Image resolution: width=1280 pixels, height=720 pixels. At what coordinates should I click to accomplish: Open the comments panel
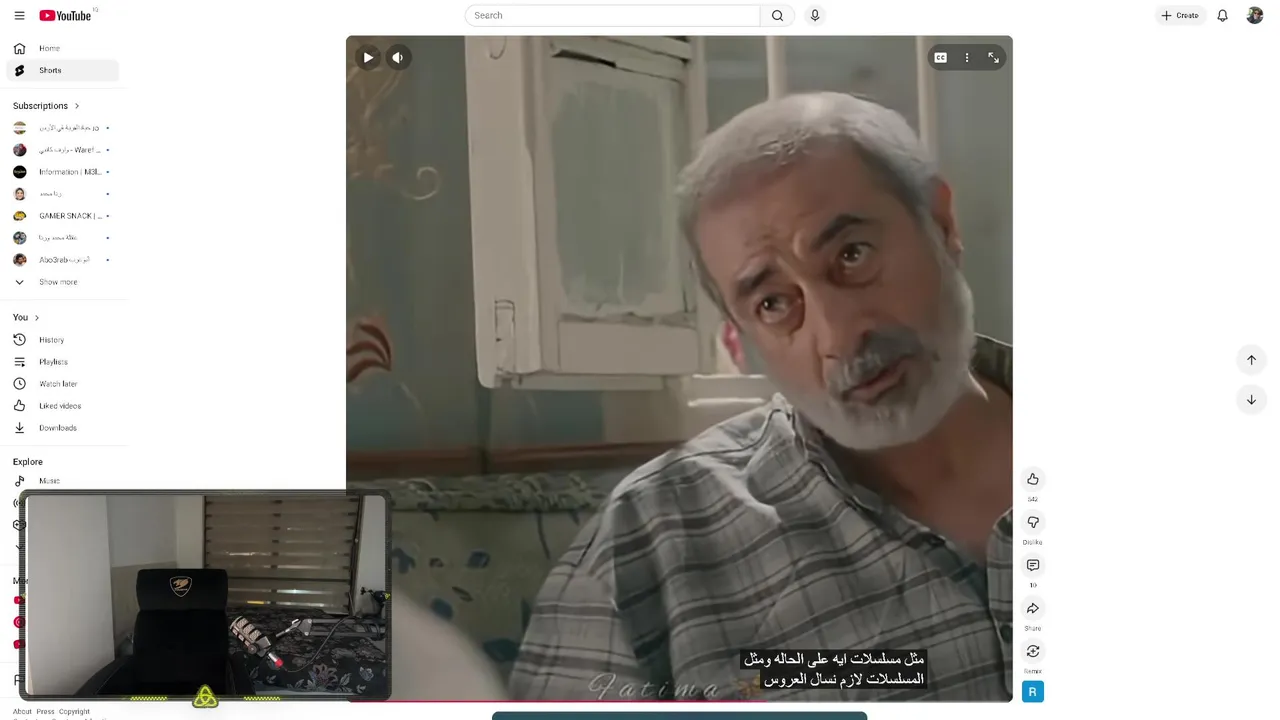tap(1033, 565)
